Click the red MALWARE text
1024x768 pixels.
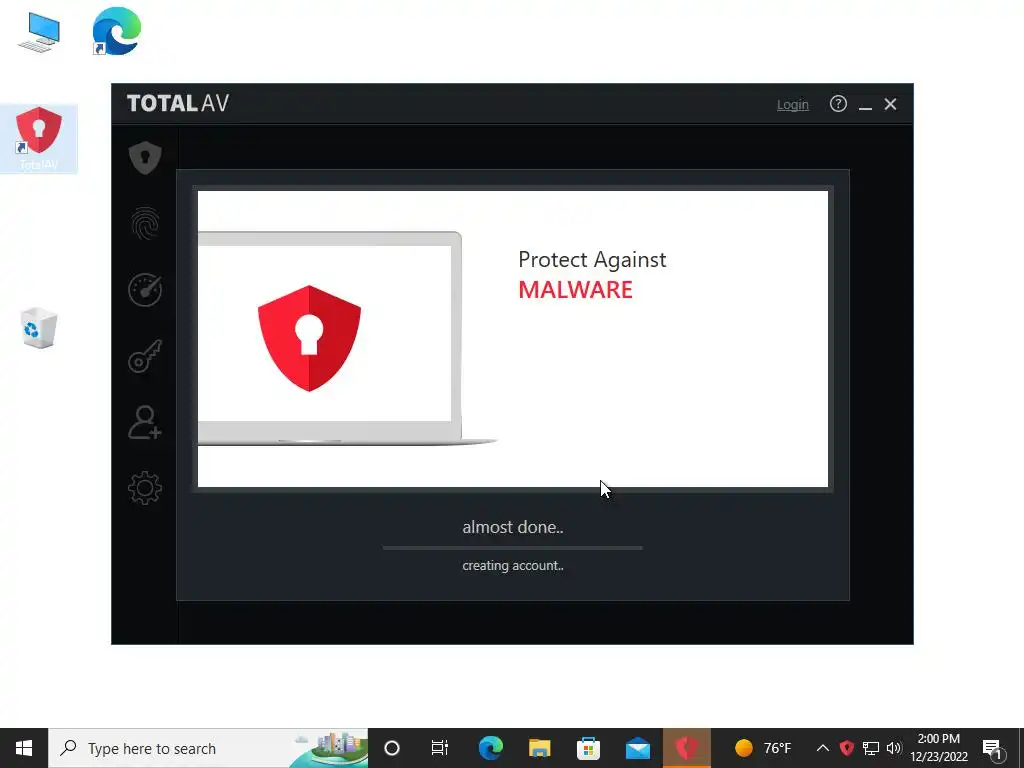(x=575, y=290)
